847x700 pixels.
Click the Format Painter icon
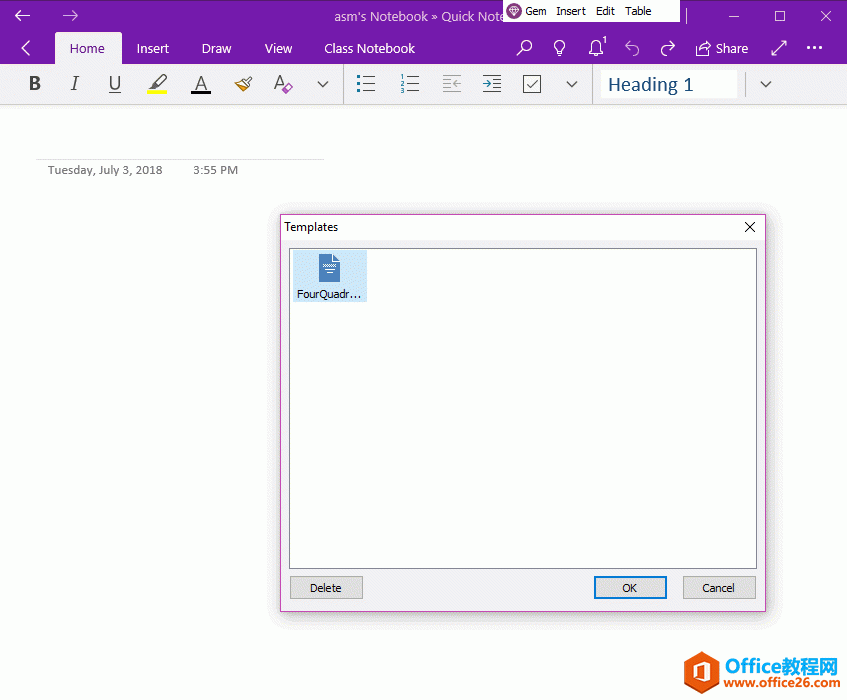coord(242,83)
